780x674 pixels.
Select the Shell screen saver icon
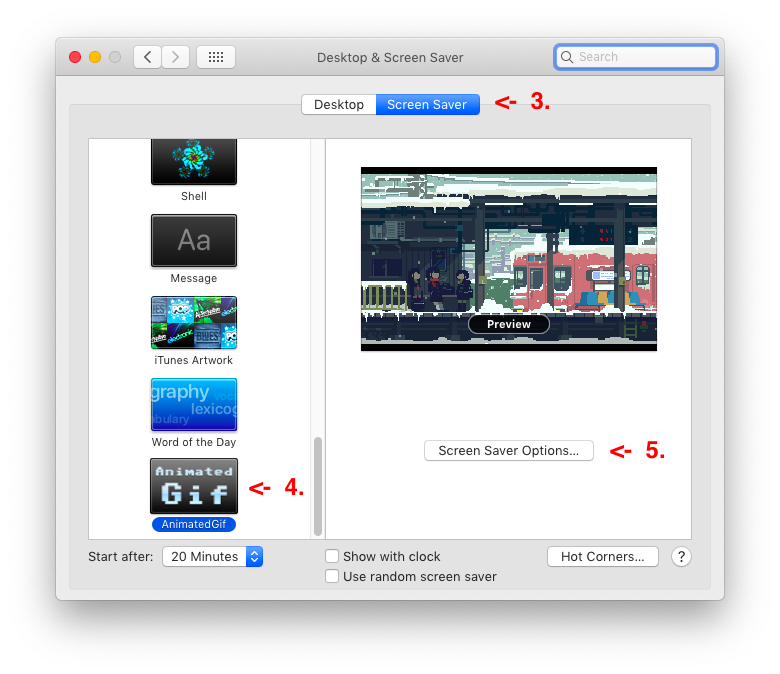pyautogui.click(x=194, y=161)
